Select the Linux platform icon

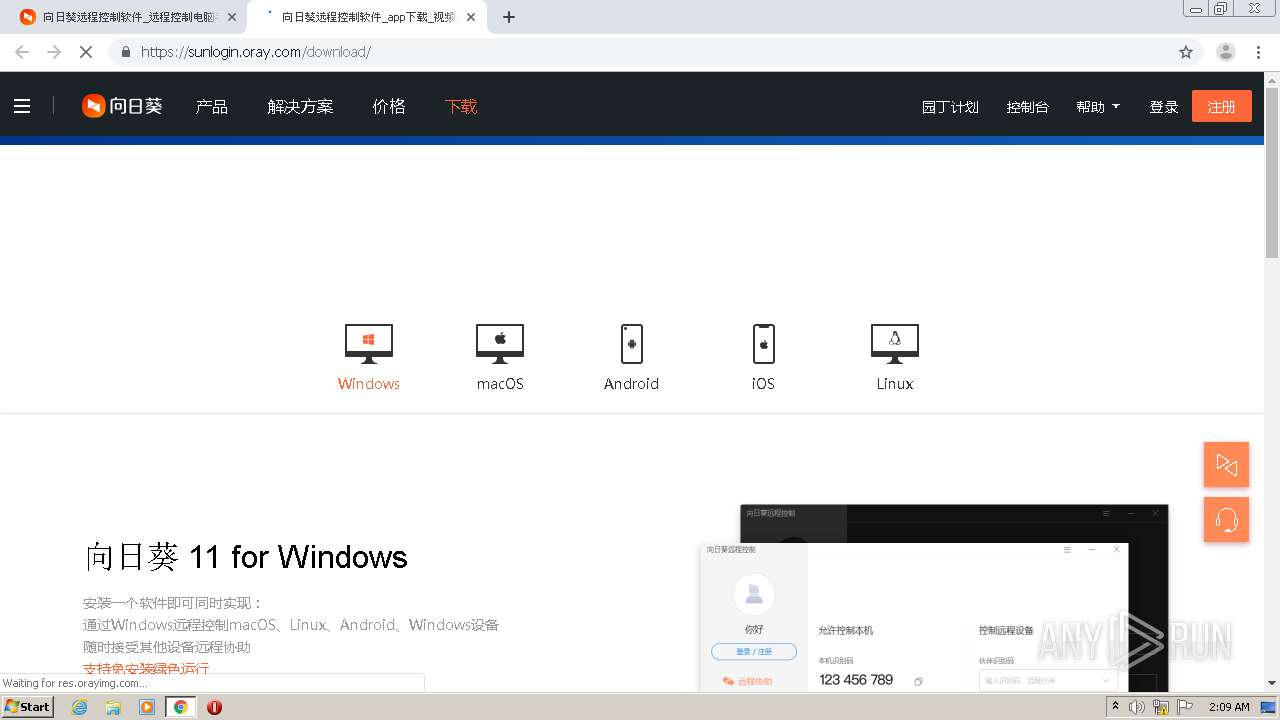pyautogui.click(x=895, y=344)
